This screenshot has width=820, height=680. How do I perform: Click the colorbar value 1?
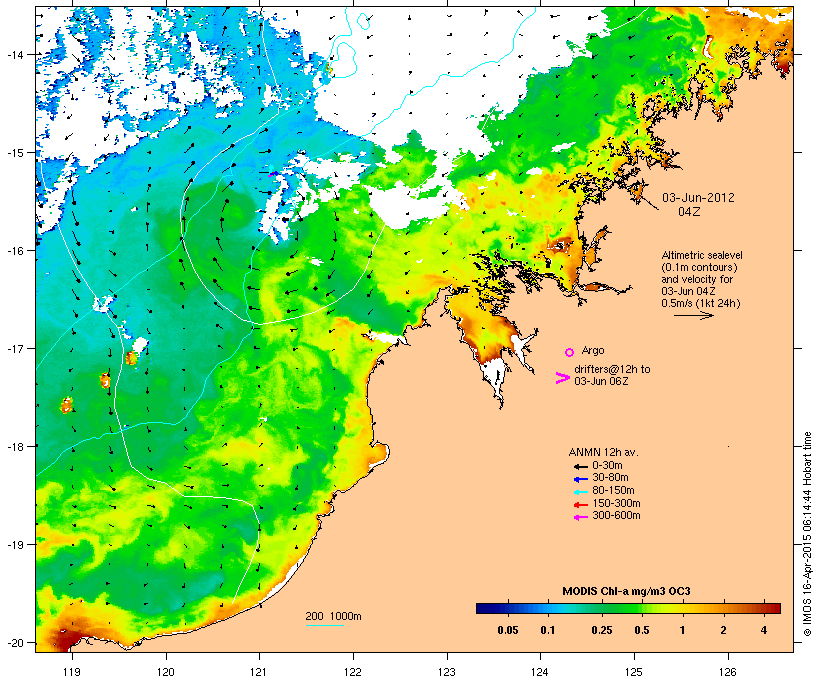(682, 630)
